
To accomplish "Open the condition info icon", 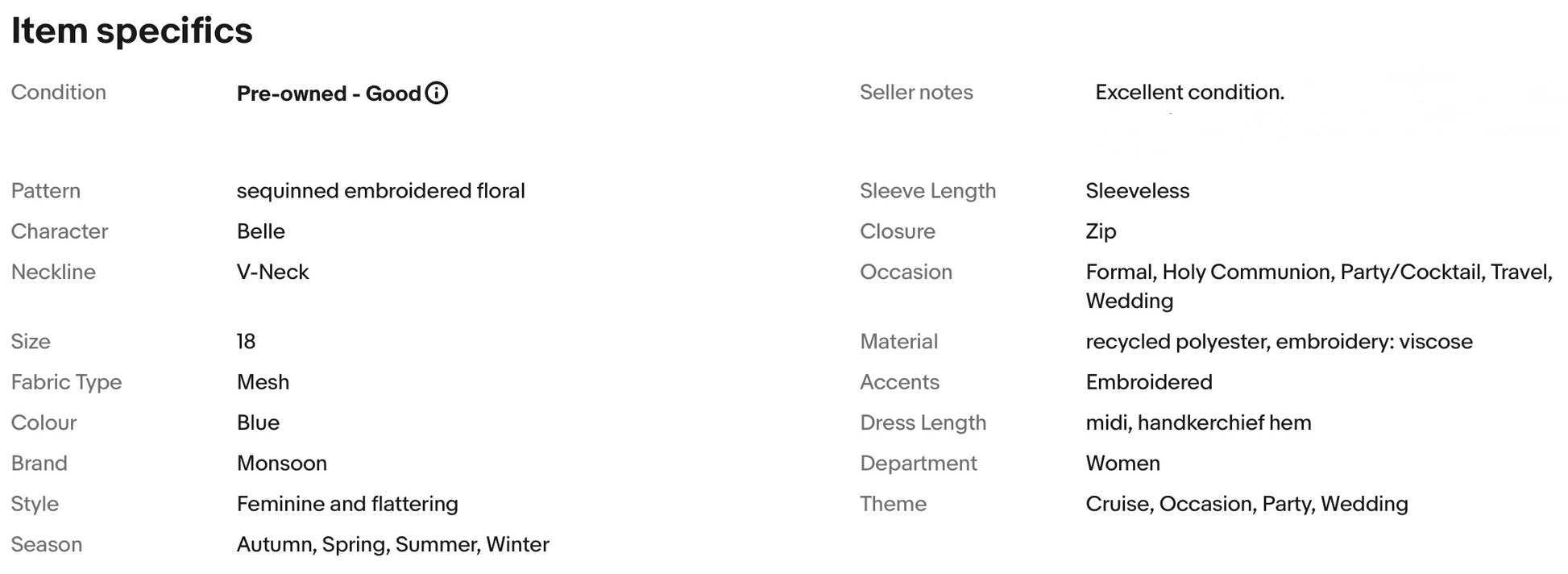I will click(436, 94).
